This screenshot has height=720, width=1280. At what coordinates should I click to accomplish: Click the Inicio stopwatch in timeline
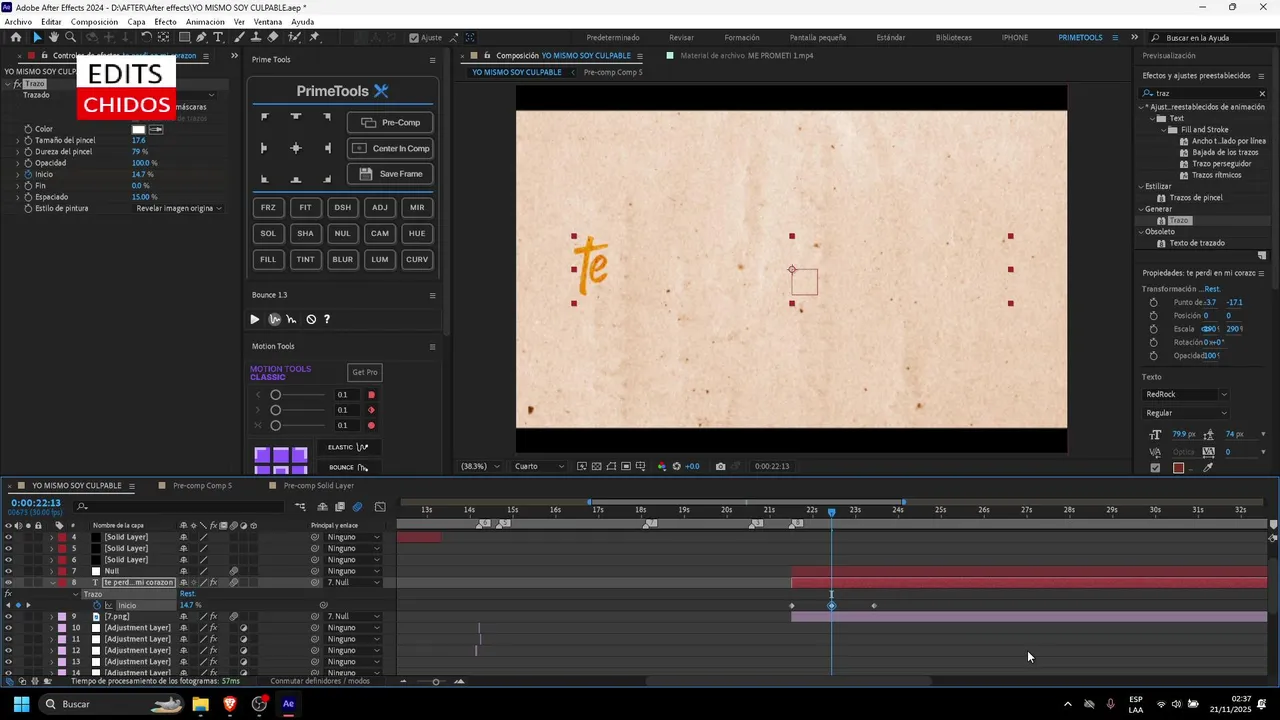tap(97, 605)
